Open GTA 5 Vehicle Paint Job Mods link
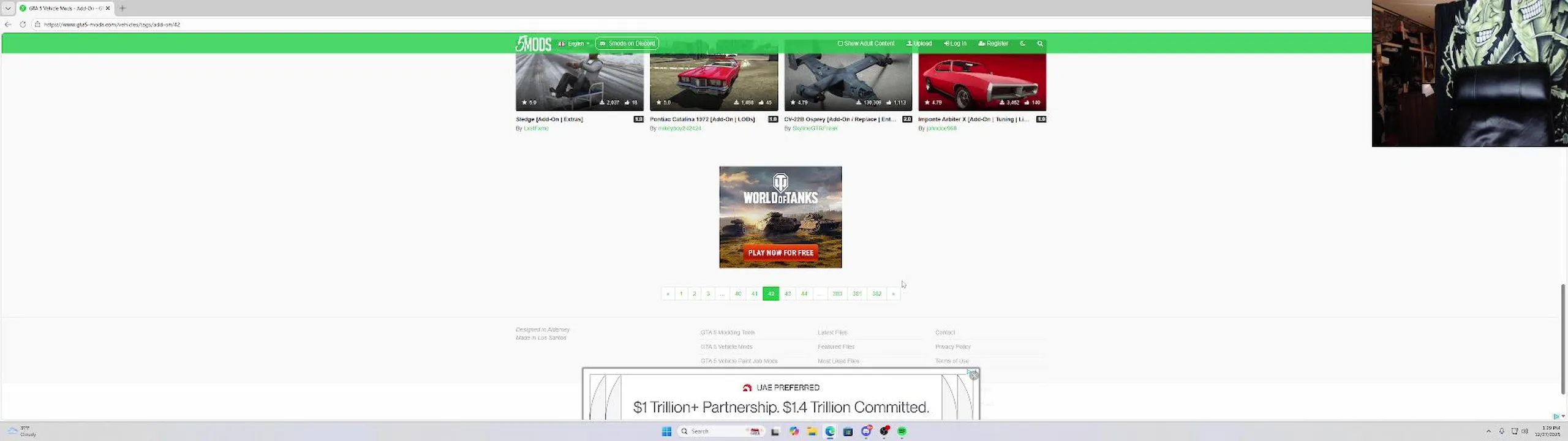This screenshot has height=441, width=1568. click(739, 361)
